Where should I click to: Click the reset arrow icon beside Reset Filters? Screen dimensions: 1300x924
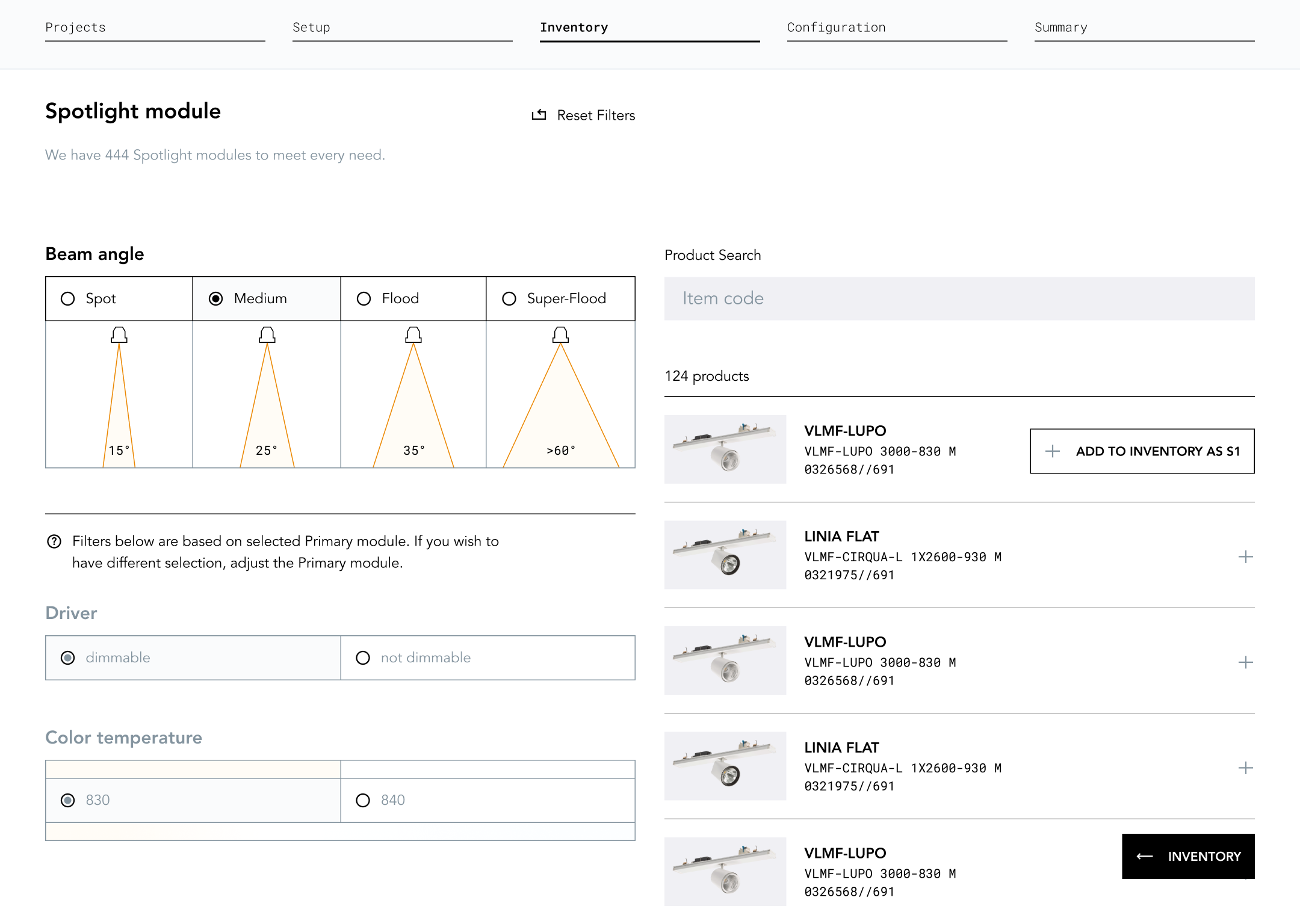coord(539,114)
